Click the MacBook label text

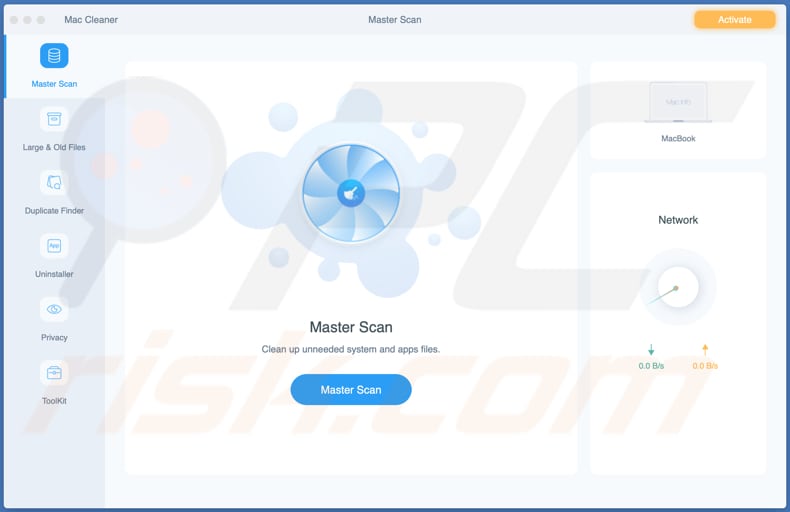point(678,139)
